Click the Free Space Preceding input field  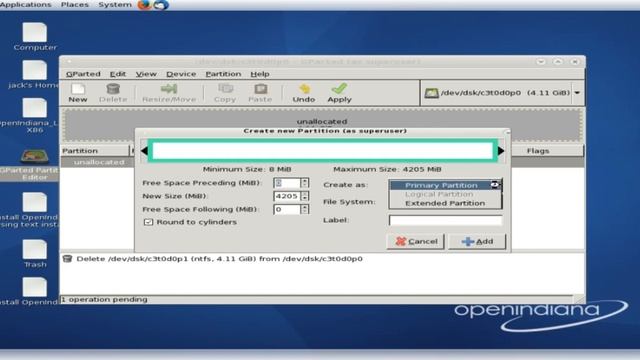click(287, 183)
